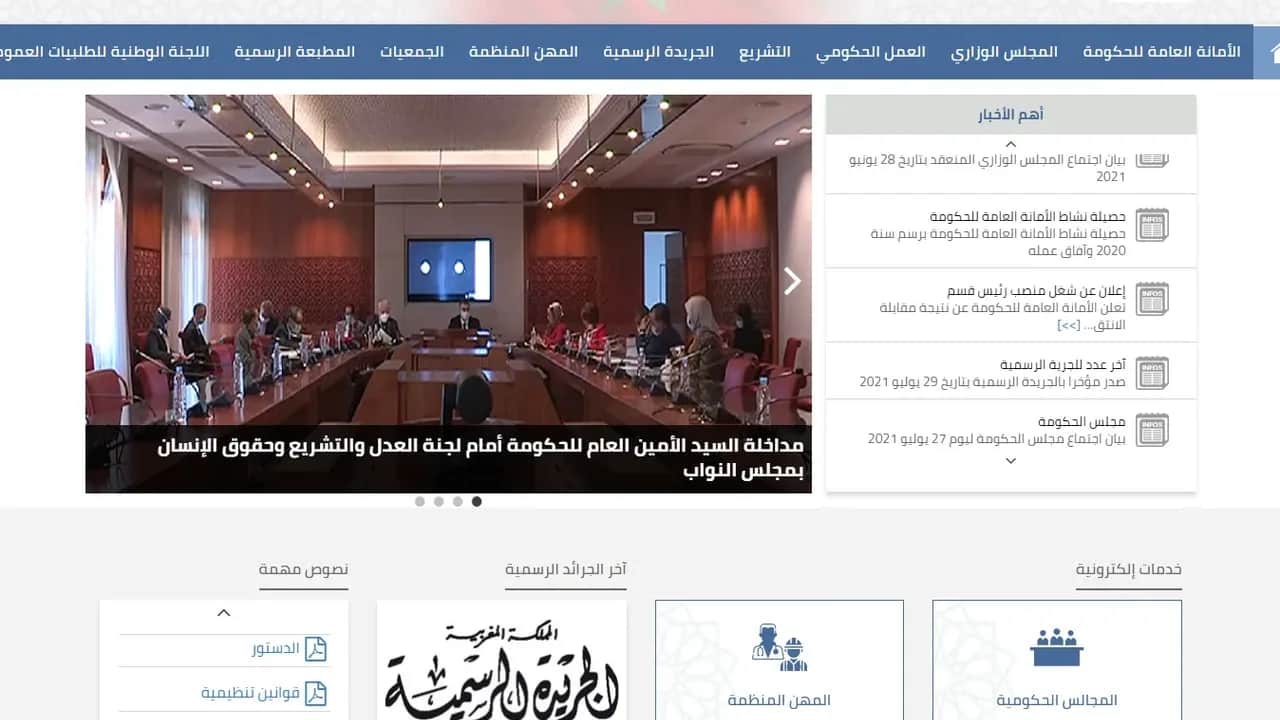Screen dimensions: 1280x720
Task: Click news icon beside حصيلة نشاط الأمانة العامة
Action: (x=1152, y=225)
